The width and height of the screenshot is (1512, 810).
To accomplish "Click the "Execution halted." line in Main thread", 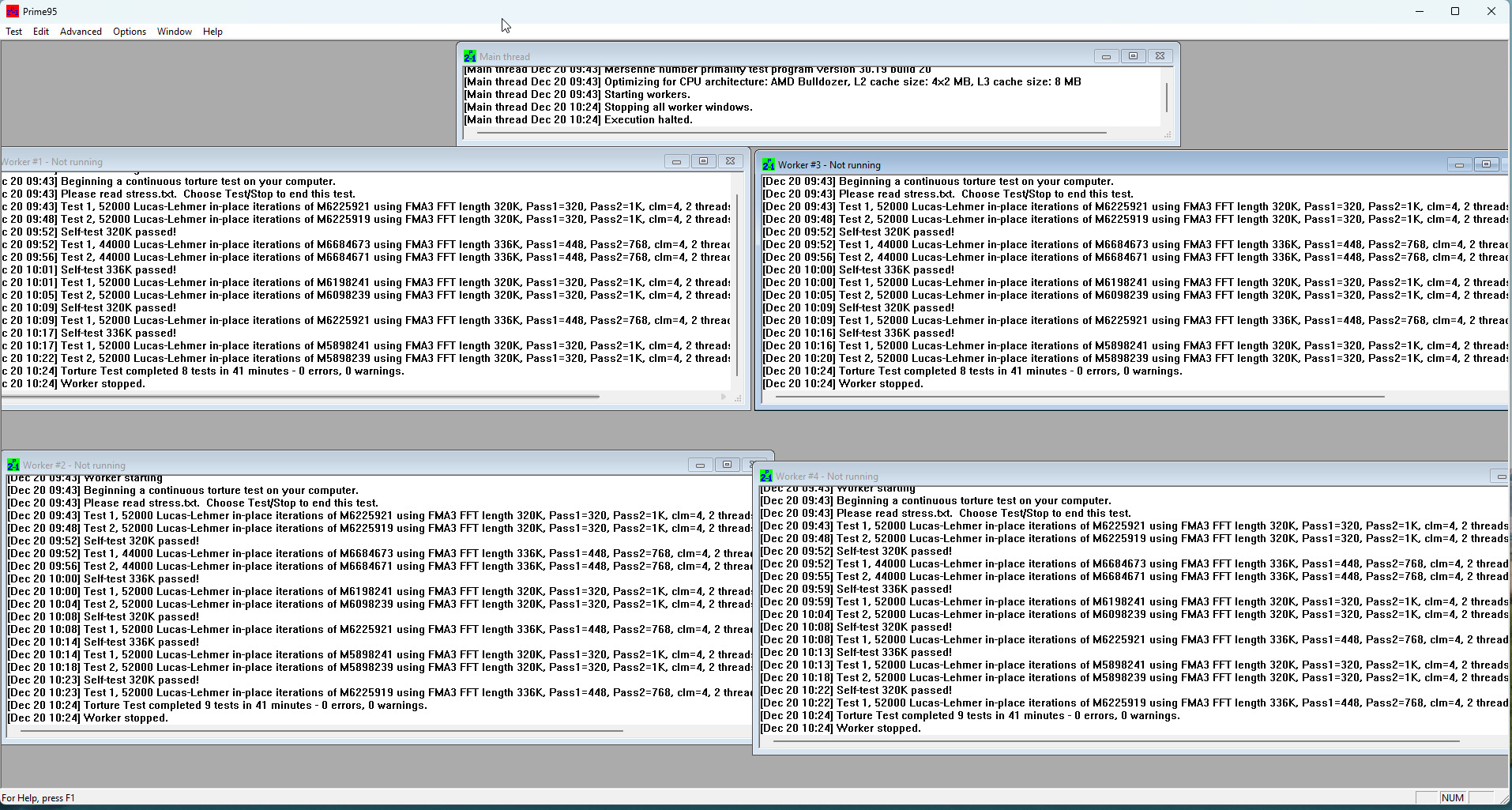I will pos(578,120).
